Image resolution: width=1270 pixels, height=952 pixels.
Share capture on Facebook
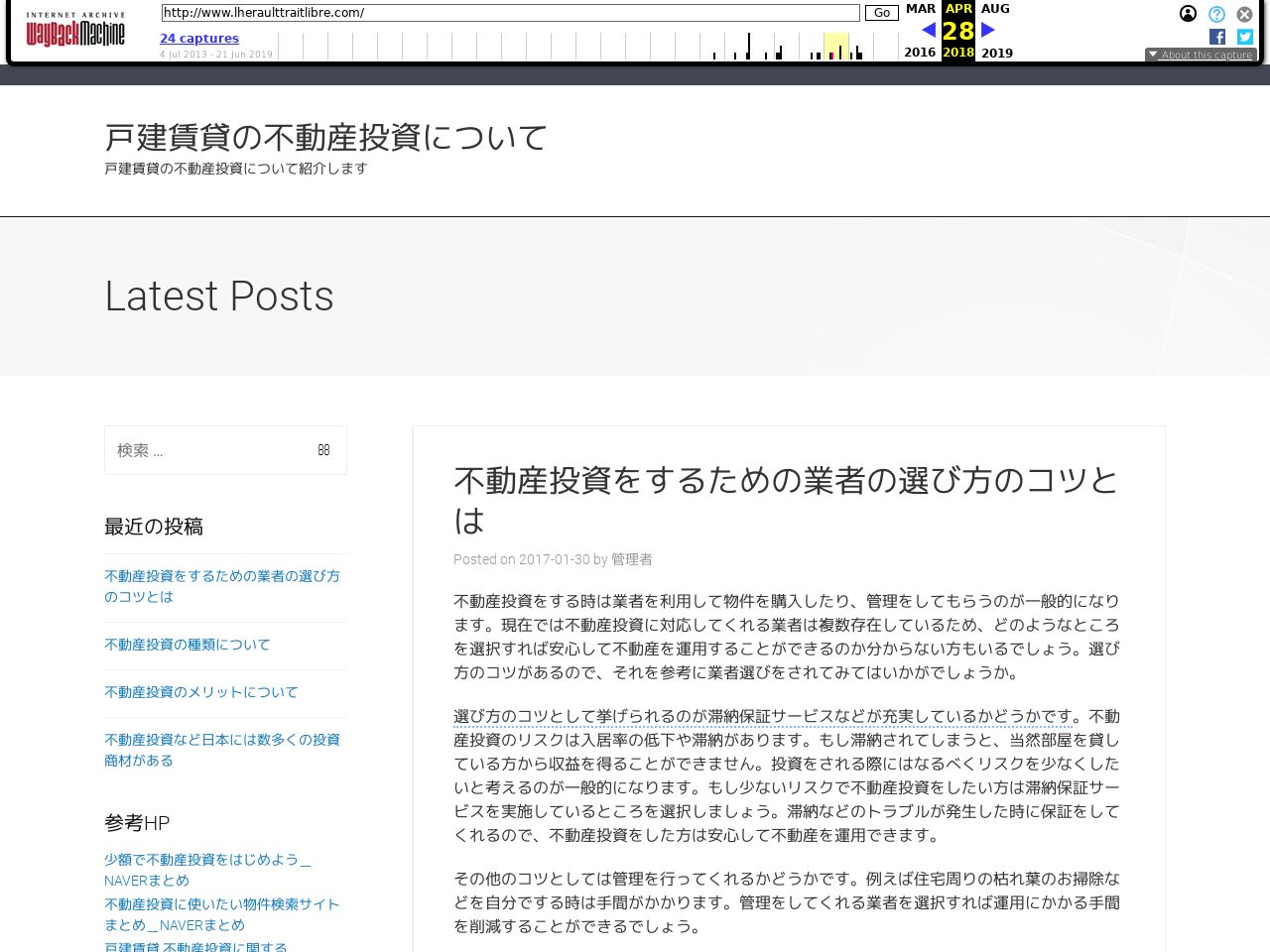tap(1217, 37)
